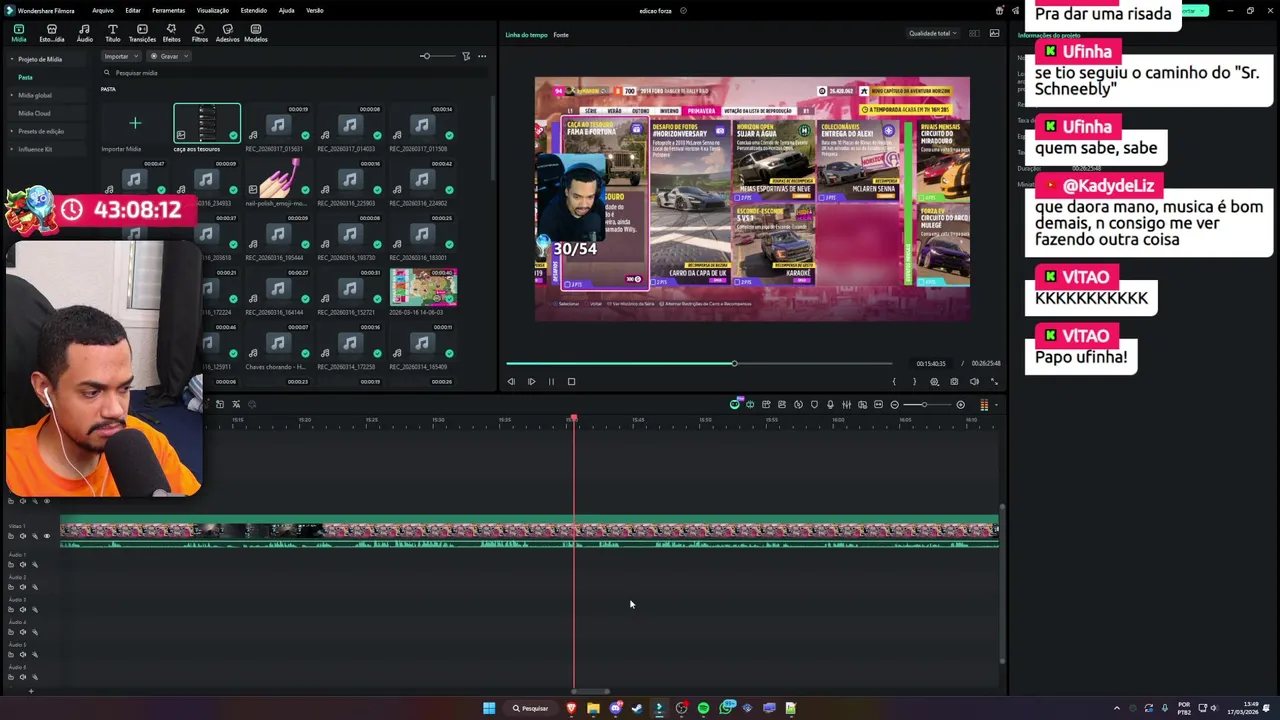Set mark-in point with left brace
The image size is (1280, 720).
coord(894,381)
